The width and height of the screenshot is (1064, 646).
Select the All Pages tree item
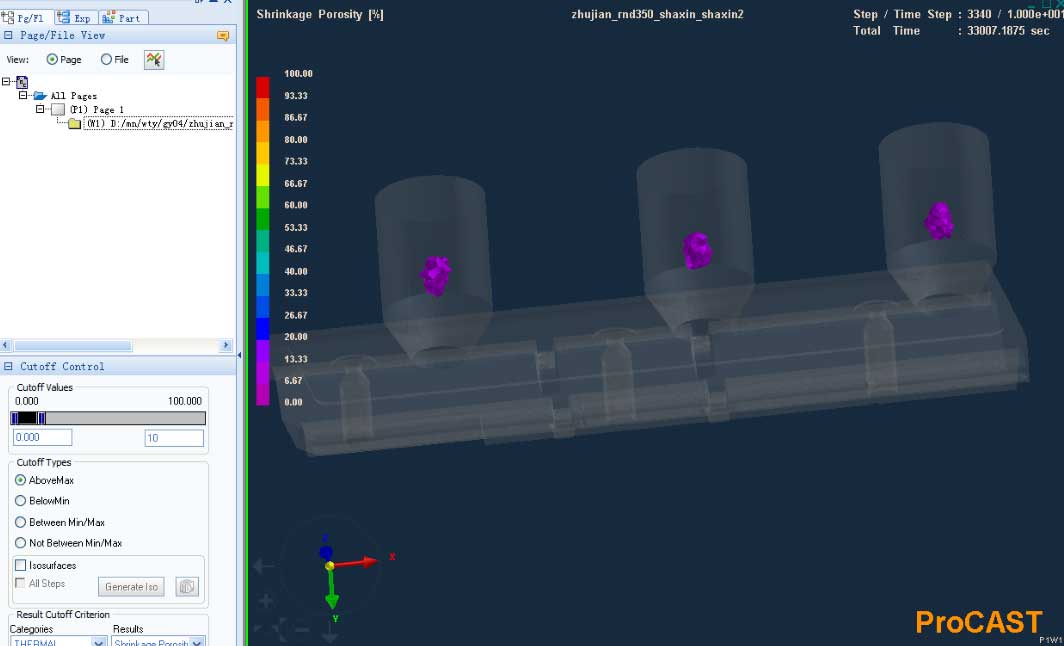[74, 96]
